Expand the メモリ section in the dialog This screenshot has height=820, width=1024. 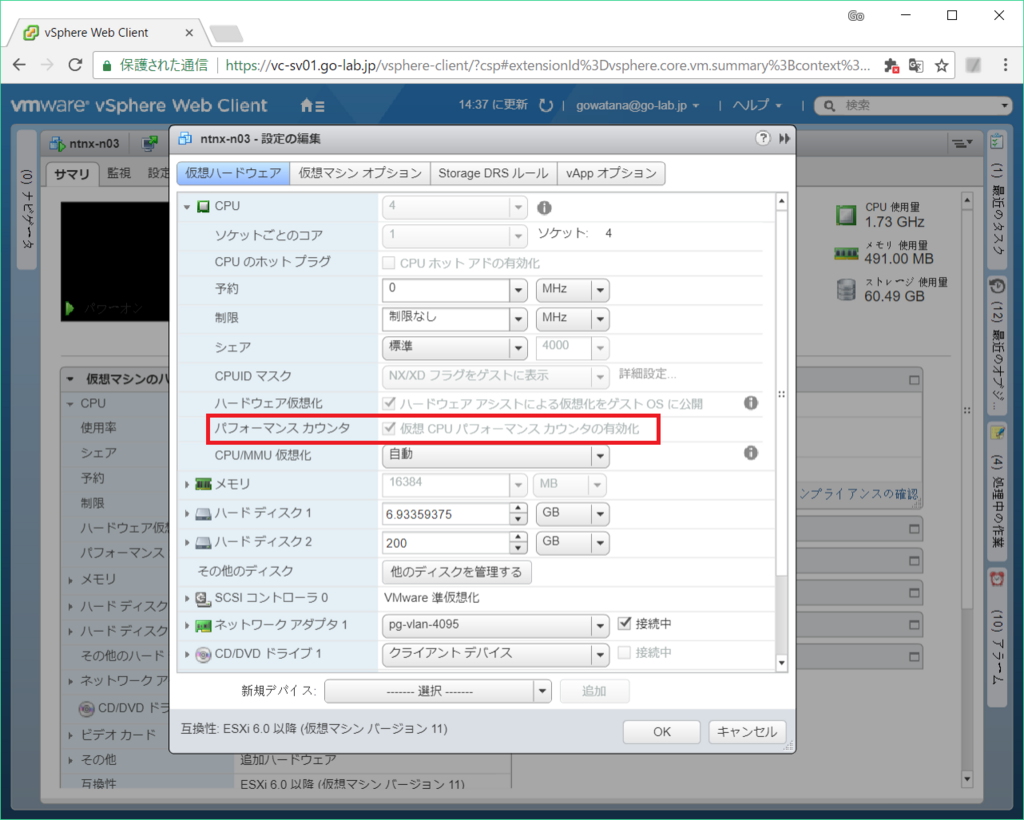188,482
